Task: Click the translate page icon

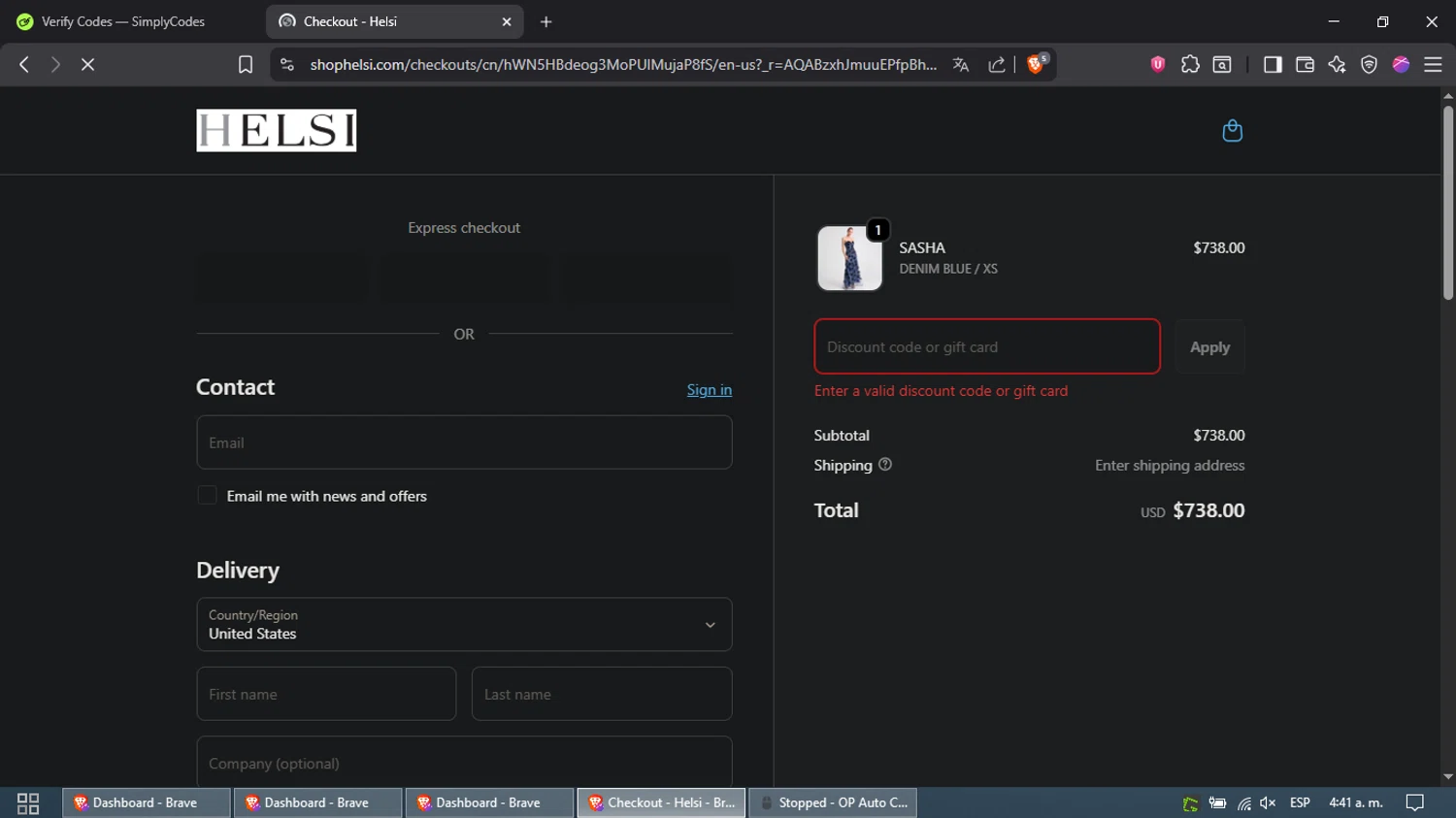Action: pos(961,64)
